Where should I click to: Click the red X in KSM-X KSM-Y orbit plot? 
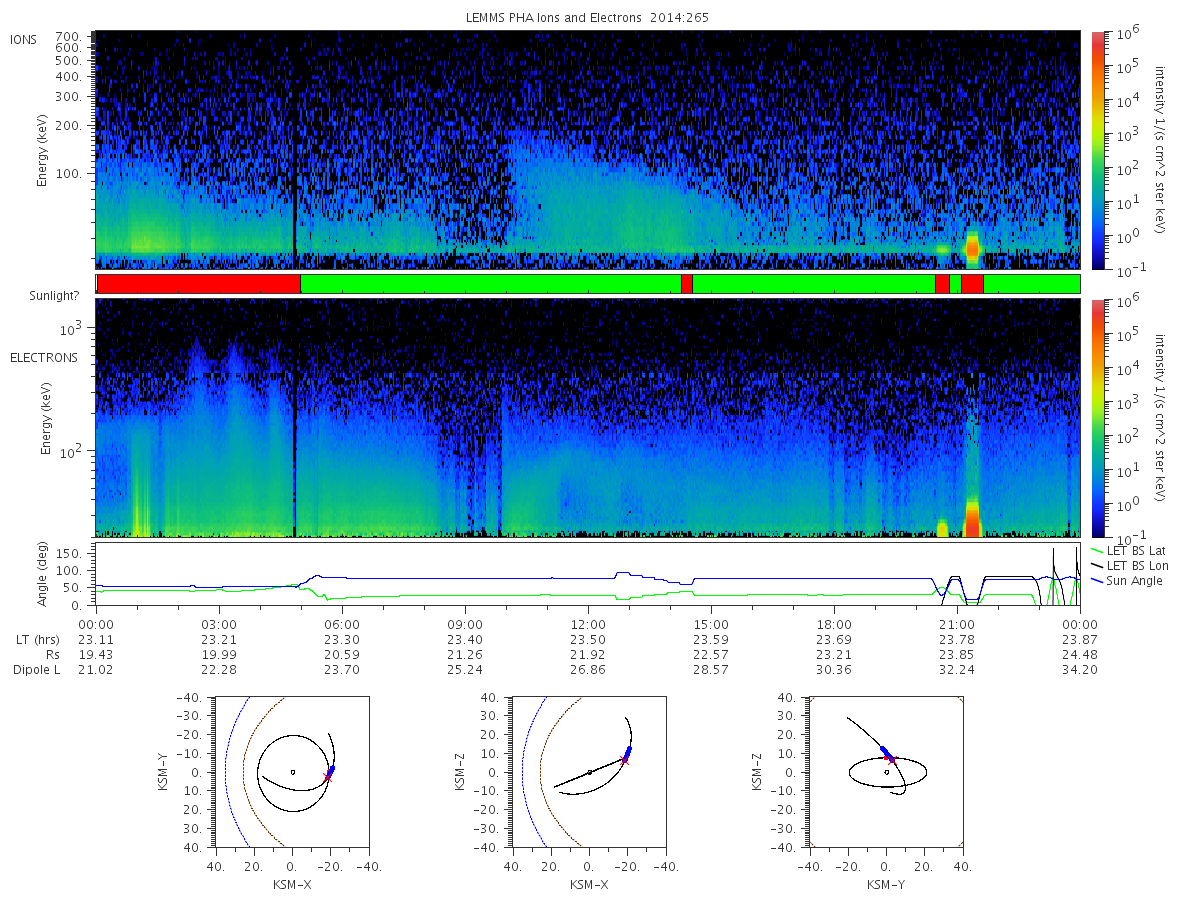(x=327, y=777)
